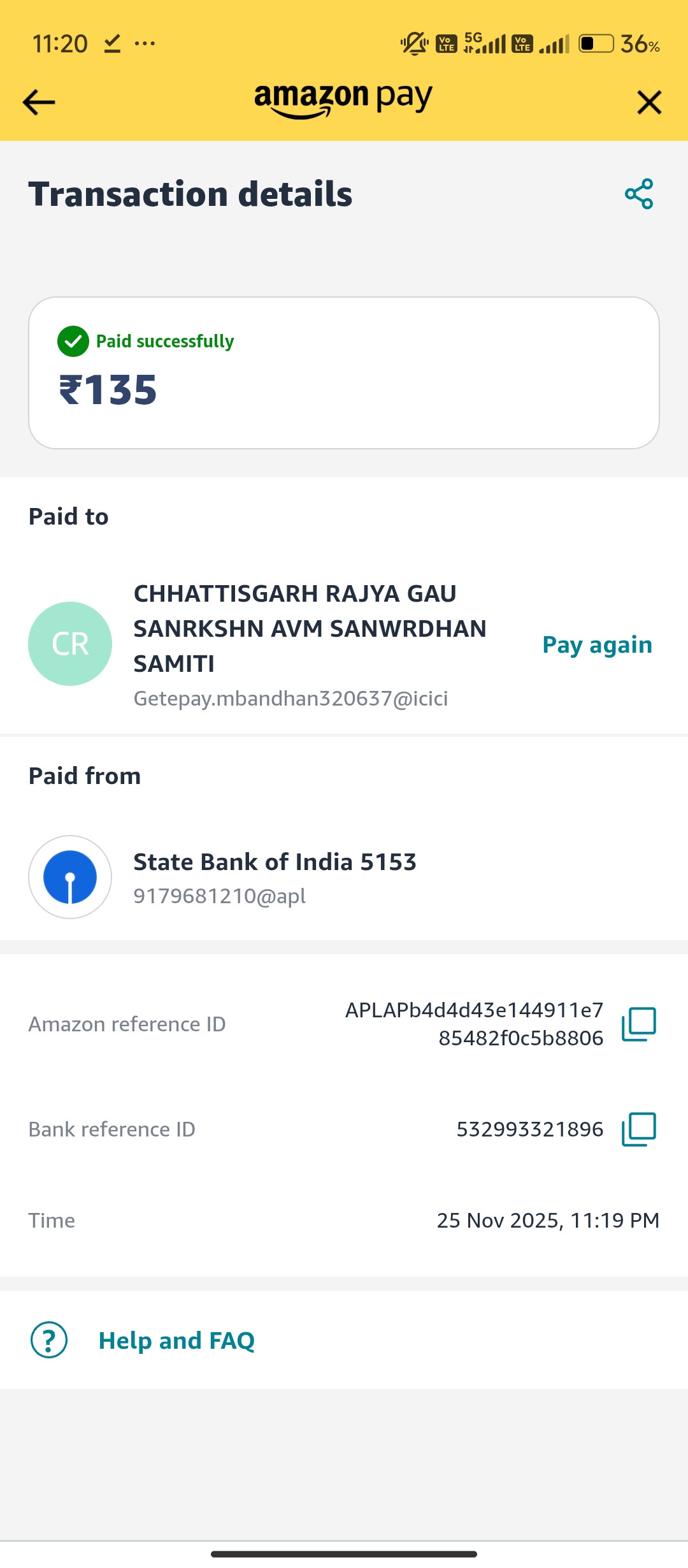Viewport: 688px width, 1568px height.
Task: Select the payee UPI ID Getepay.mbandhan320637@icici
Action: point(290,699)
